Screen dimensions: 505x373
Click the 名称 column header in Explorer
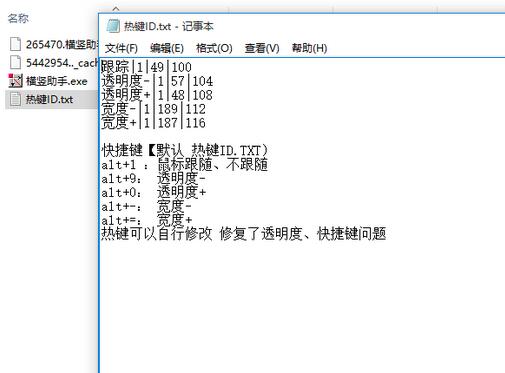coord(18,18)
